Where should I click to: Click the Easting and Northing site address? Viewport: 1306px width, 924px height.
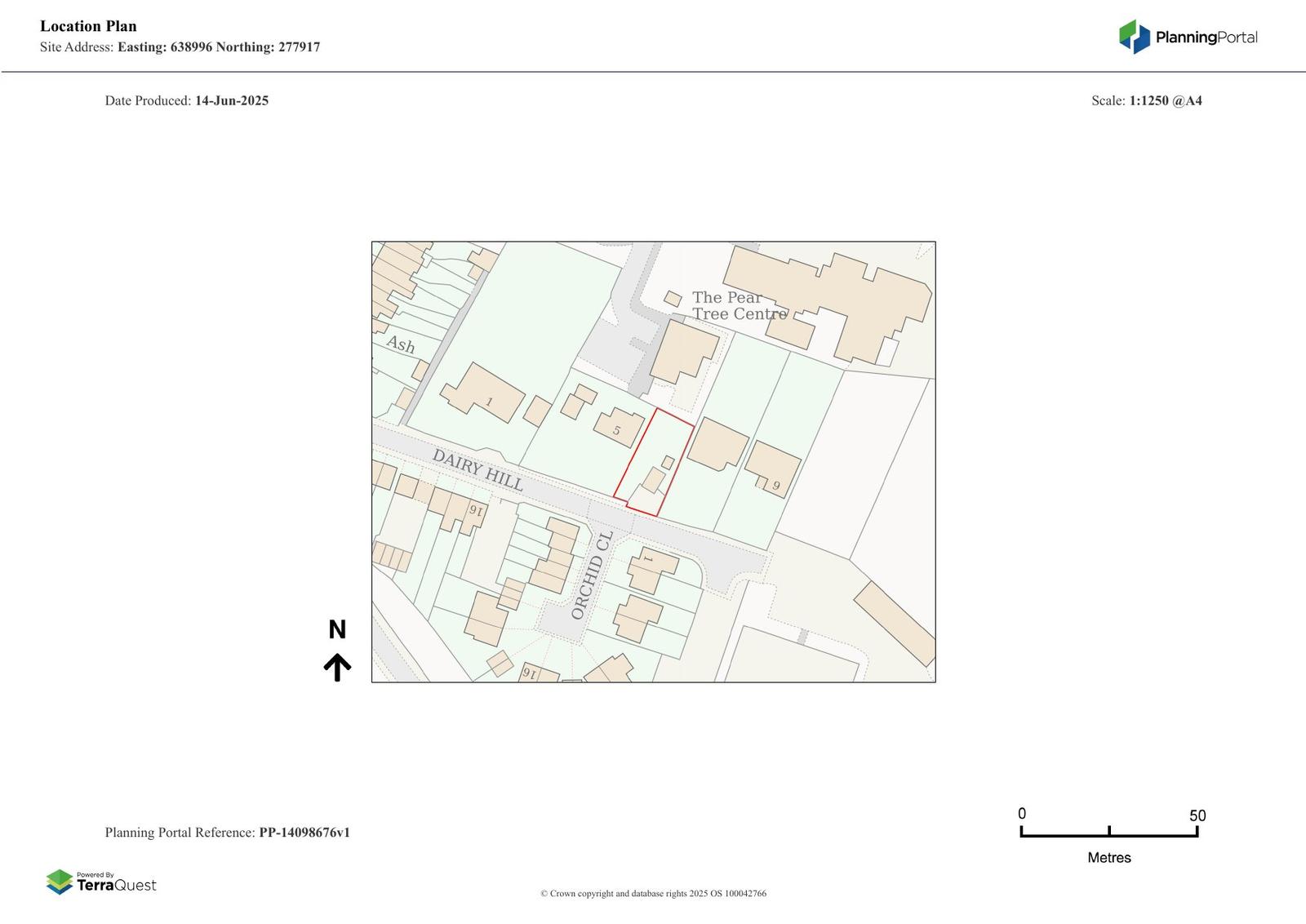219,47
